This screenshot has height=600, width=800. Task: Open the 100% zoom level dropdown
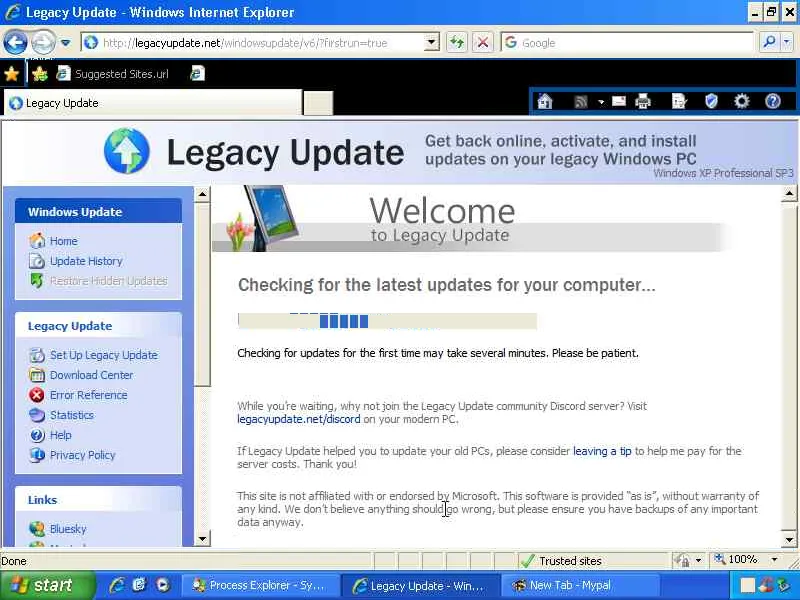[x=774, y=560]
